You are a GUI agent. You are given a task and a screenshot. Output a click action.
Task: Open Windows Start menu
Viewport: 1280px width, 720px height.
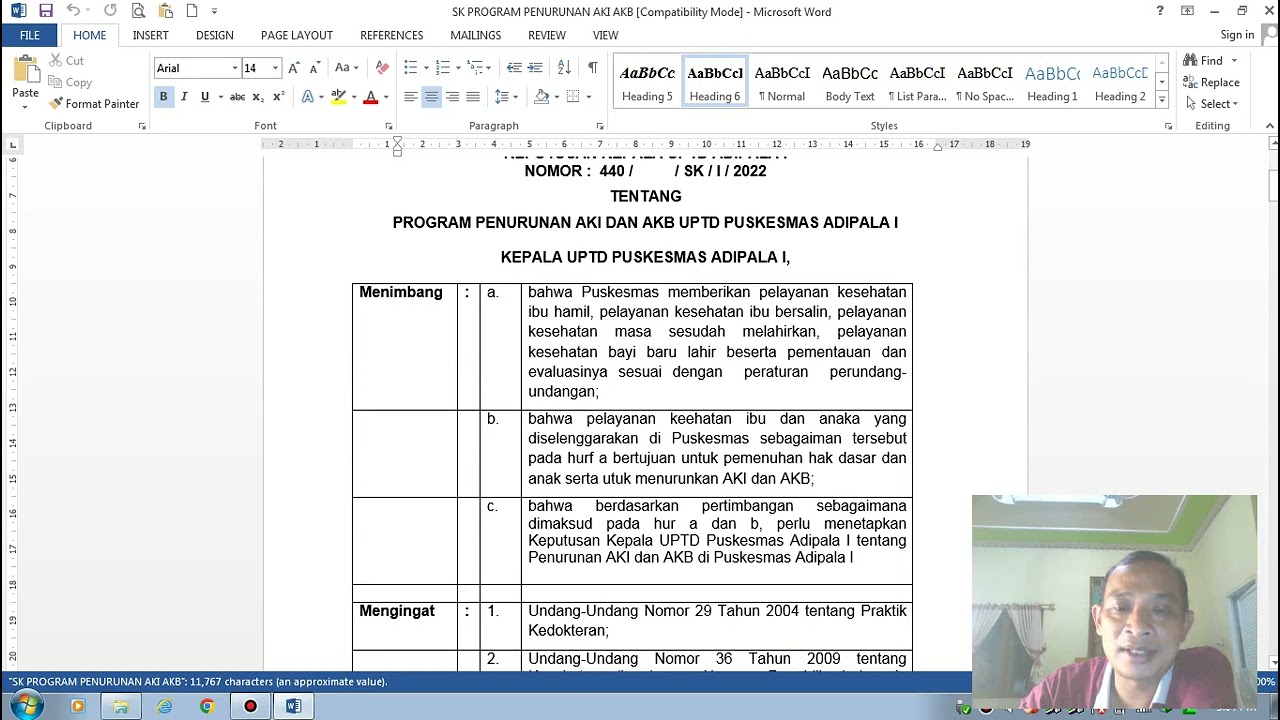tap(27, 706)
